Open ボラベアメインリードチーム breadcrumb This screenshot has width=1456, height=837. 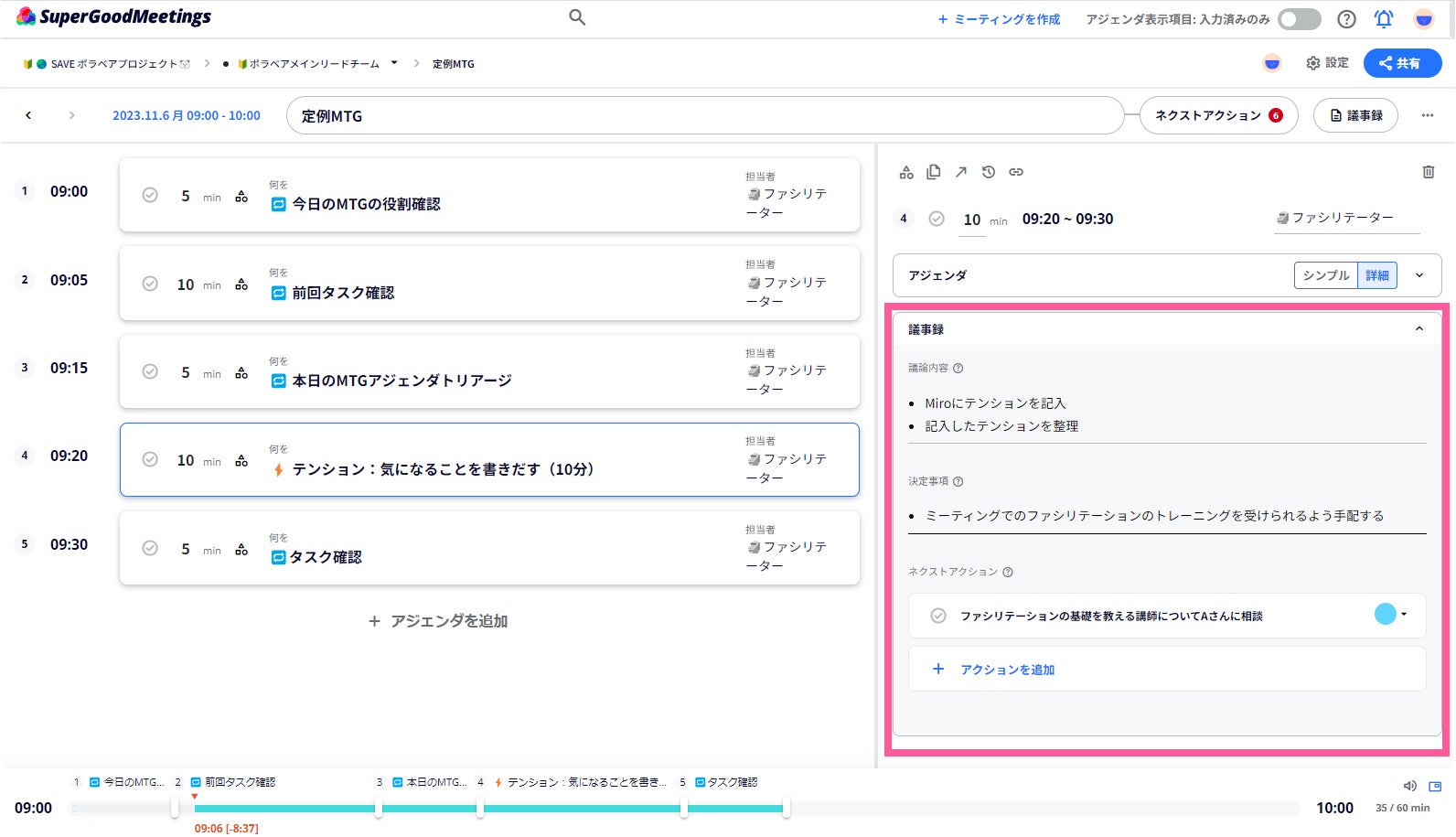point(308,64)
